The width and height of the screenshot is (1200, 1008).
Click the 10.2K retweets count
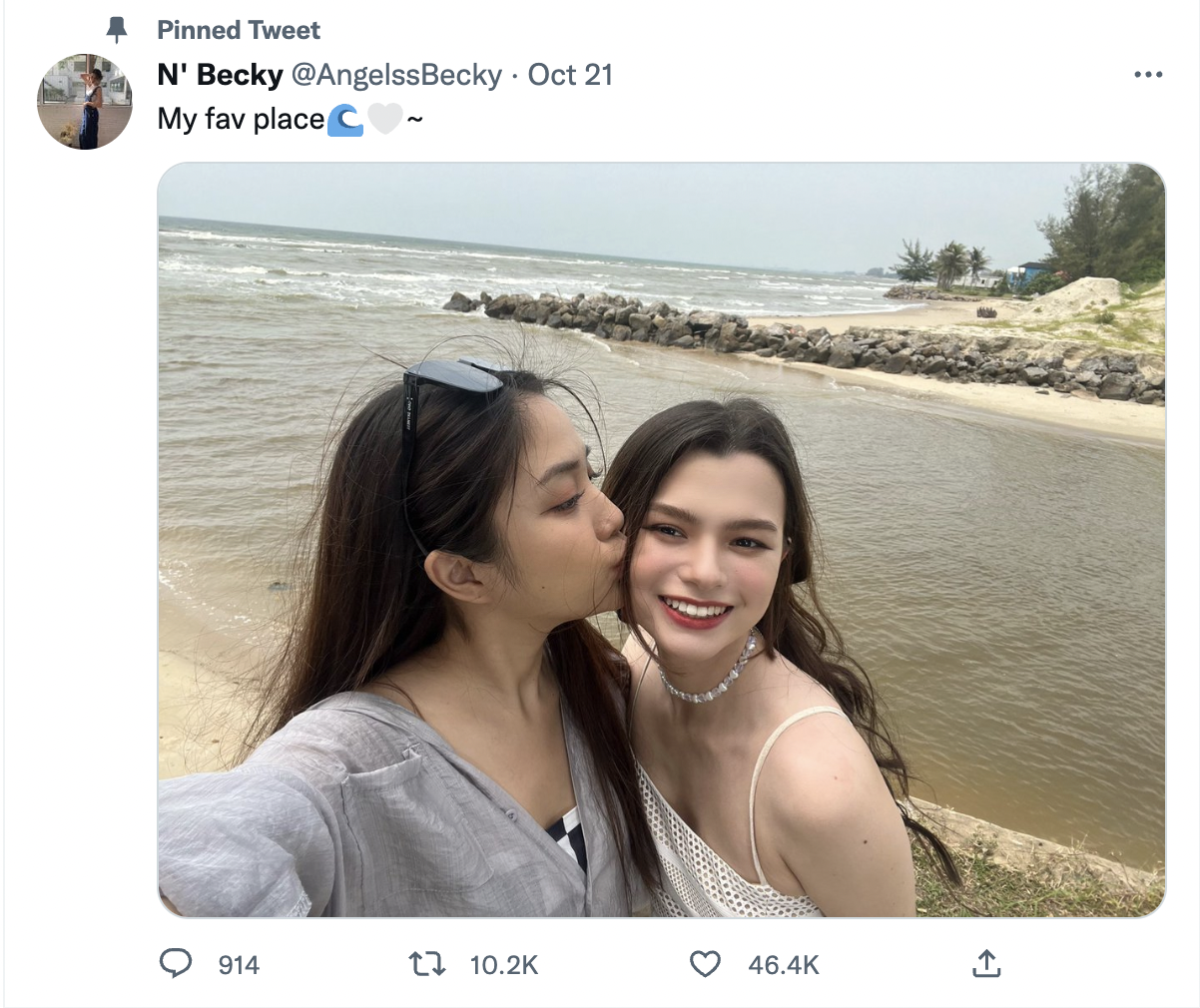(x=504, y=965)
